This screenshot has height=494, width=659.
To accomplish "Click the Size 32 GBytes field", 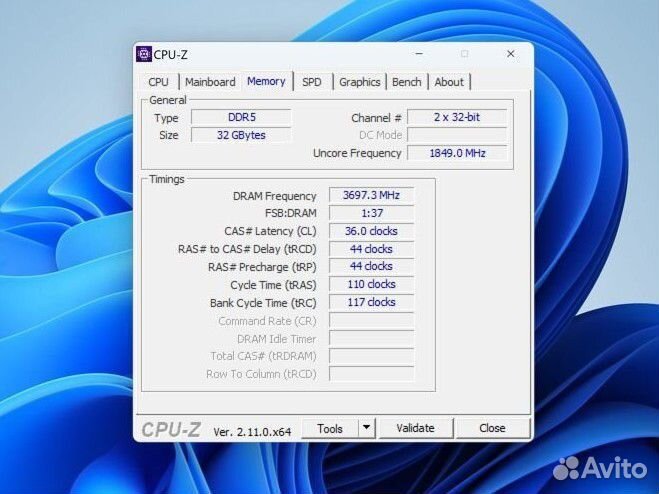I will pyautogui.click(x=240, y=135).
